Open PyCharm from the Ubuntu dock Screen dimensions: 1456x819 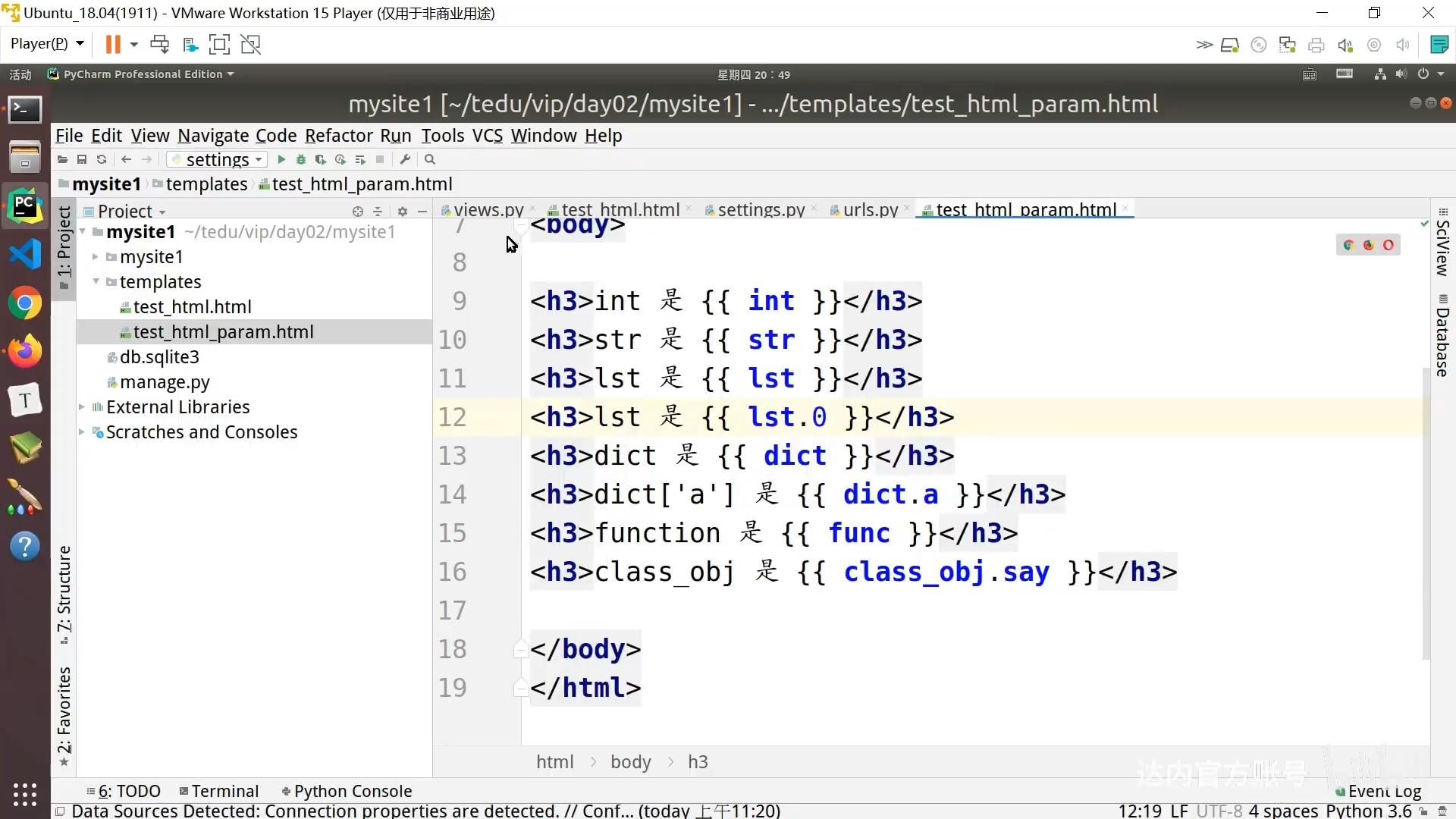click(x=25, y=206)
